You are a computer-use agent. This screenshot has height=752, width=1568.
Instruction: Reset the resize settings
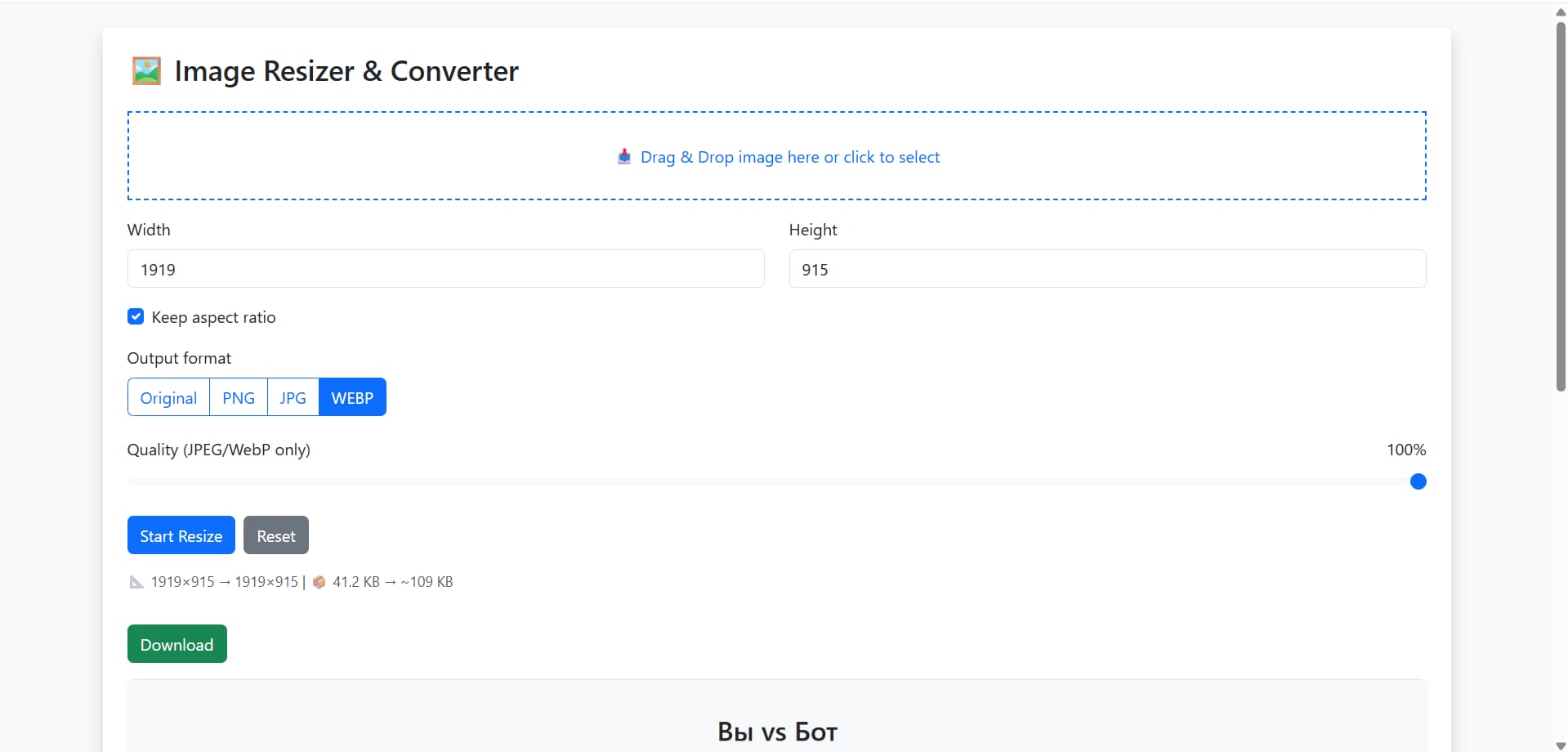276,536
